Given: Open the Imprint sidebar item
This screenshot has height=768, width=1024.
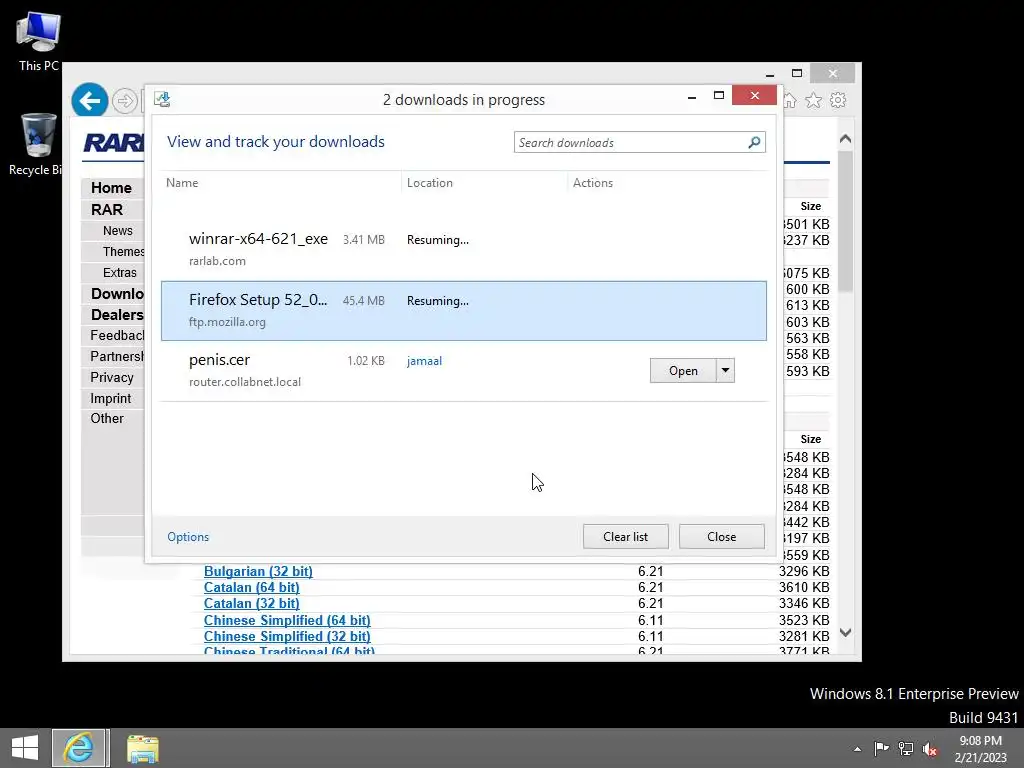Looking at the screenshot, I should pyautogui.click(x=110, y=398).
